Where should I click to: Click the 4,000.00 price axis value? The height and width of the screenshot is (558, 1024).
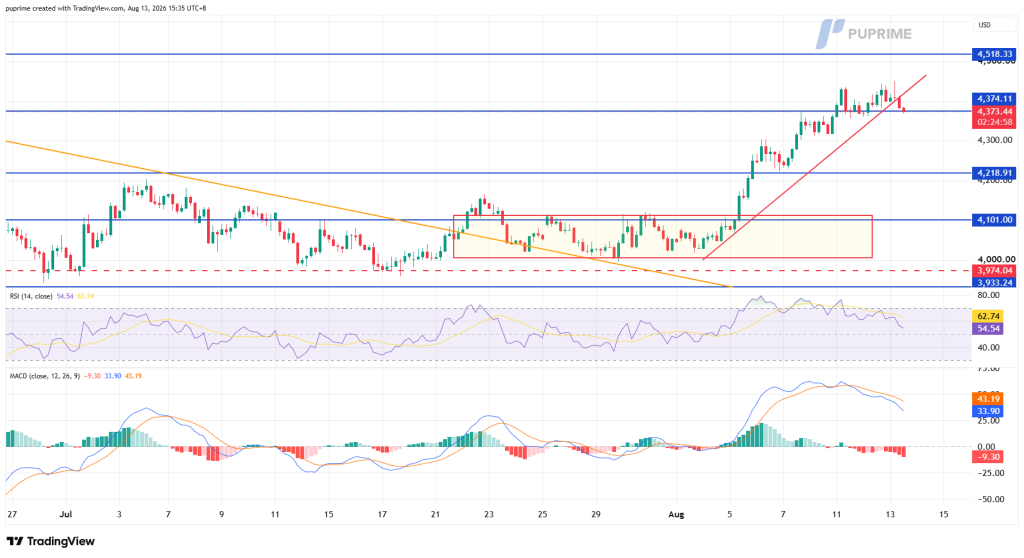(995, 259)
